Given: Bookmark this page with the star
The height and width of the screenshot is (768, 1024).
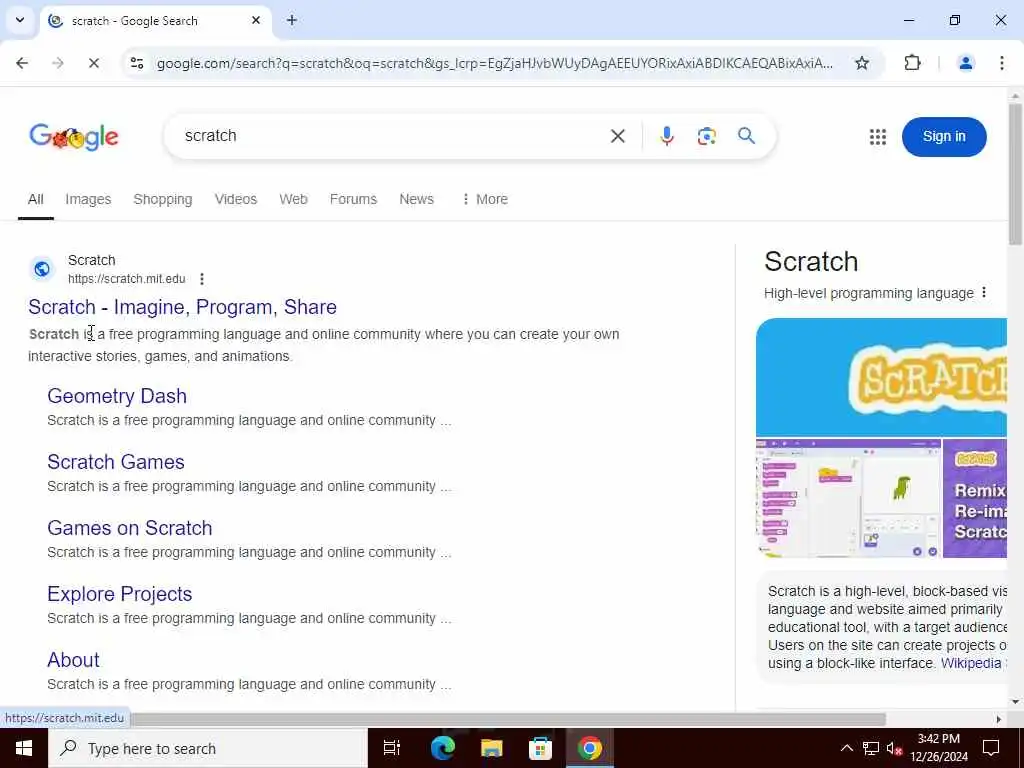Looking at the screenshot, I should click(x=862, y=63).
